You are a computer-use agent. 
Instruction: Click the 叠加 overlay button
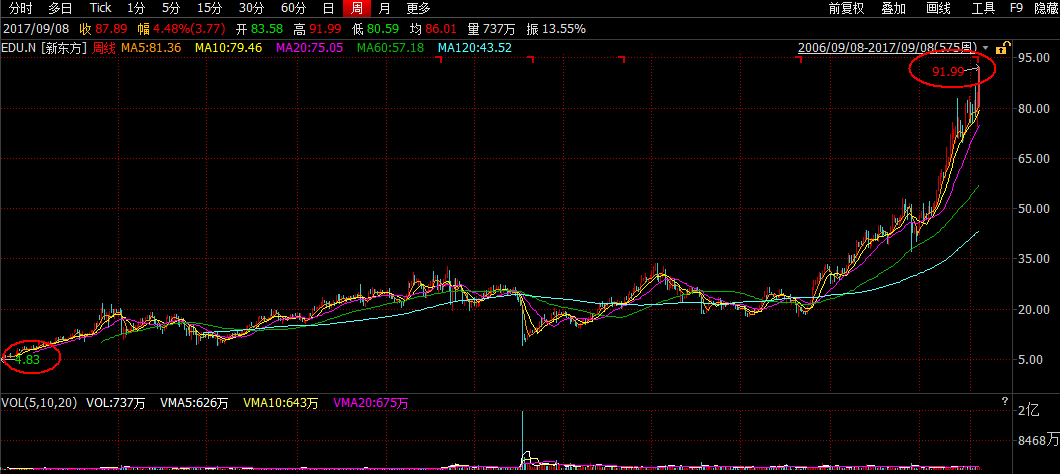click(x=893, y=9)
